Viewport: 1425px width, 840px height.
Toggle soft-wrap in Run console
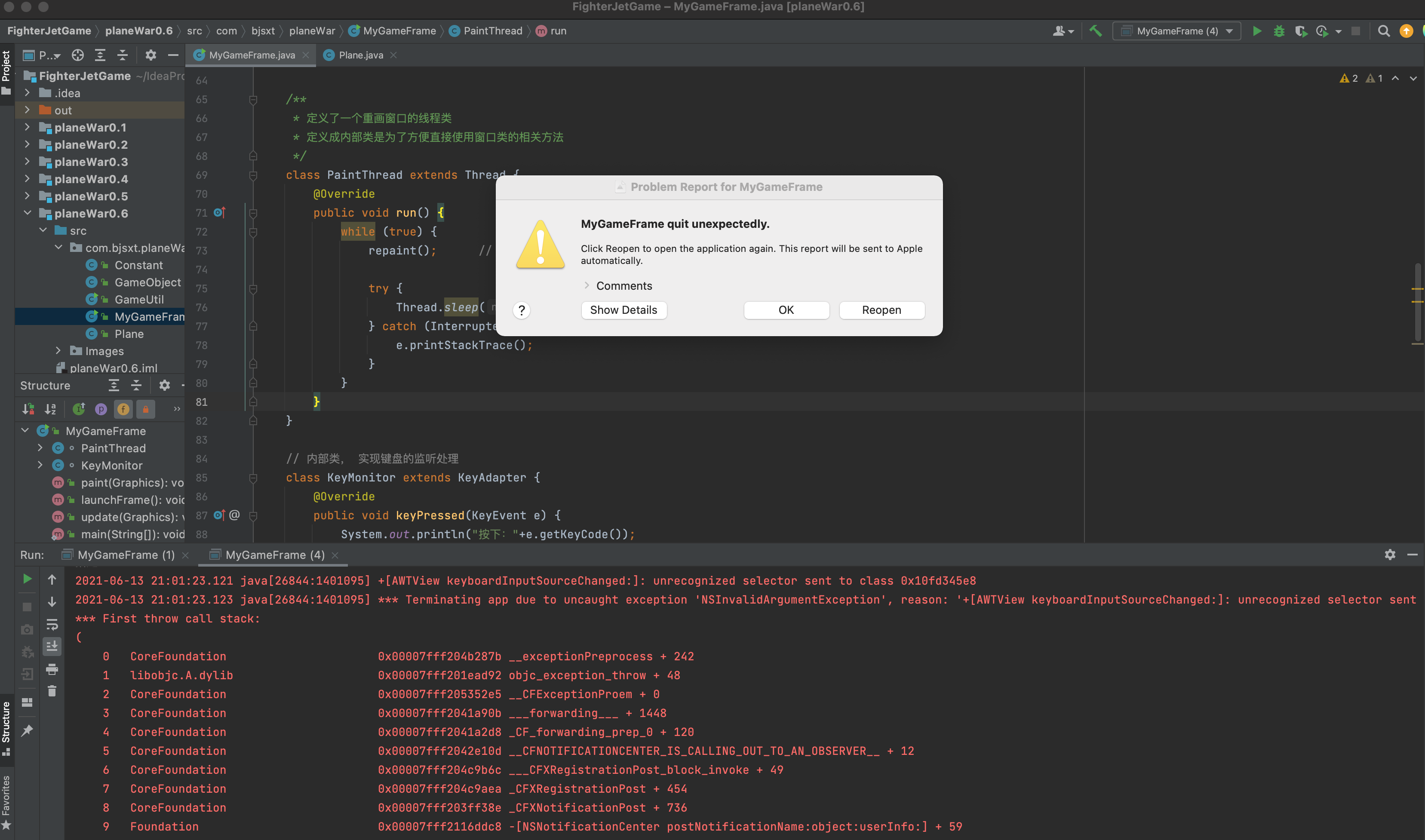click(52, 624)
